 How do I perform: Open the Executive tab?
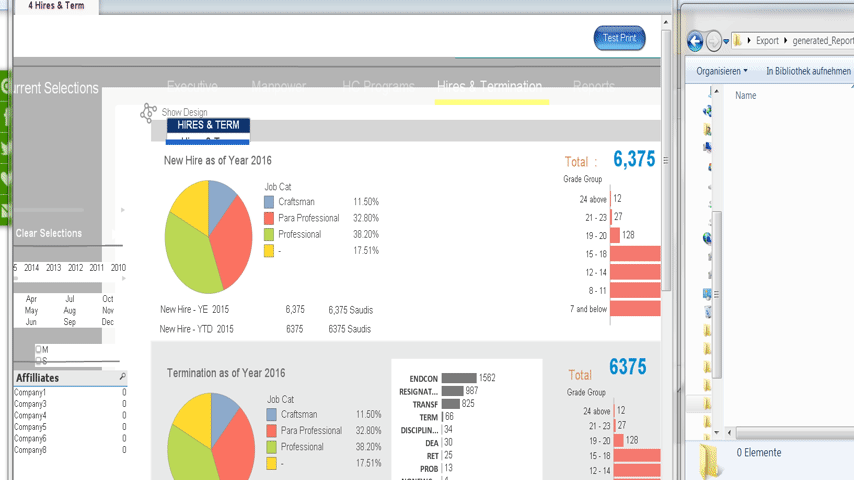tap(192, 86)
